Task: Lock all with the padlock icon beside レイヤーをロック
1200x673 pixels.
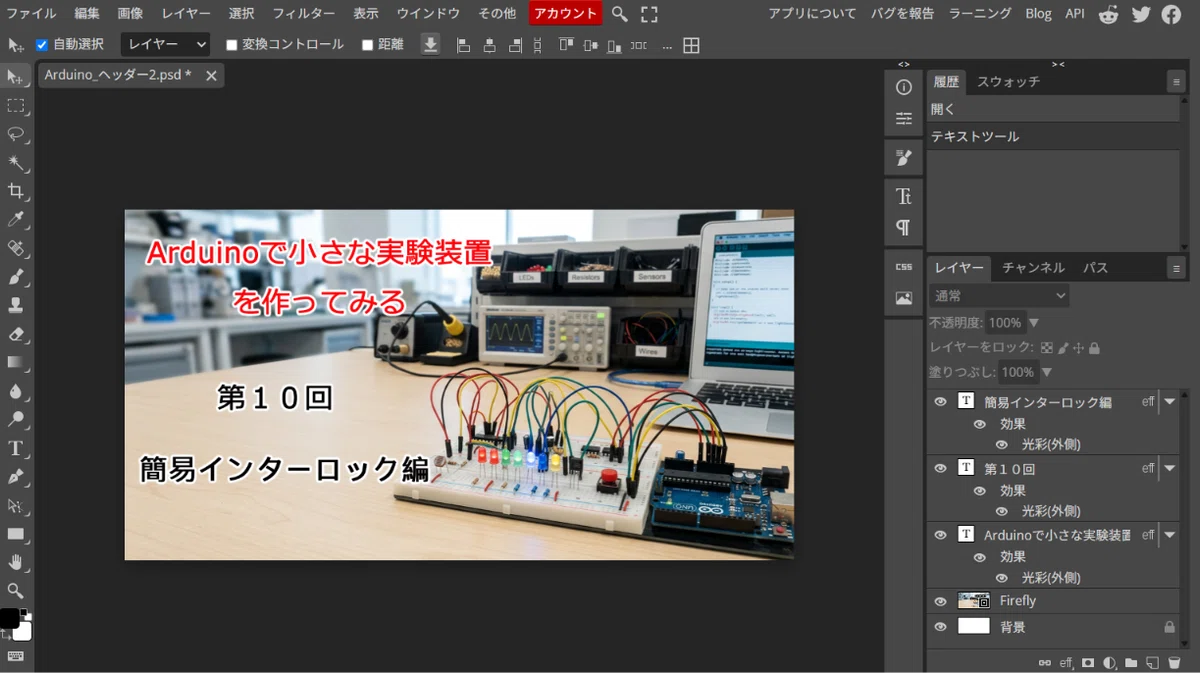Action: (x=1094, y=348)
